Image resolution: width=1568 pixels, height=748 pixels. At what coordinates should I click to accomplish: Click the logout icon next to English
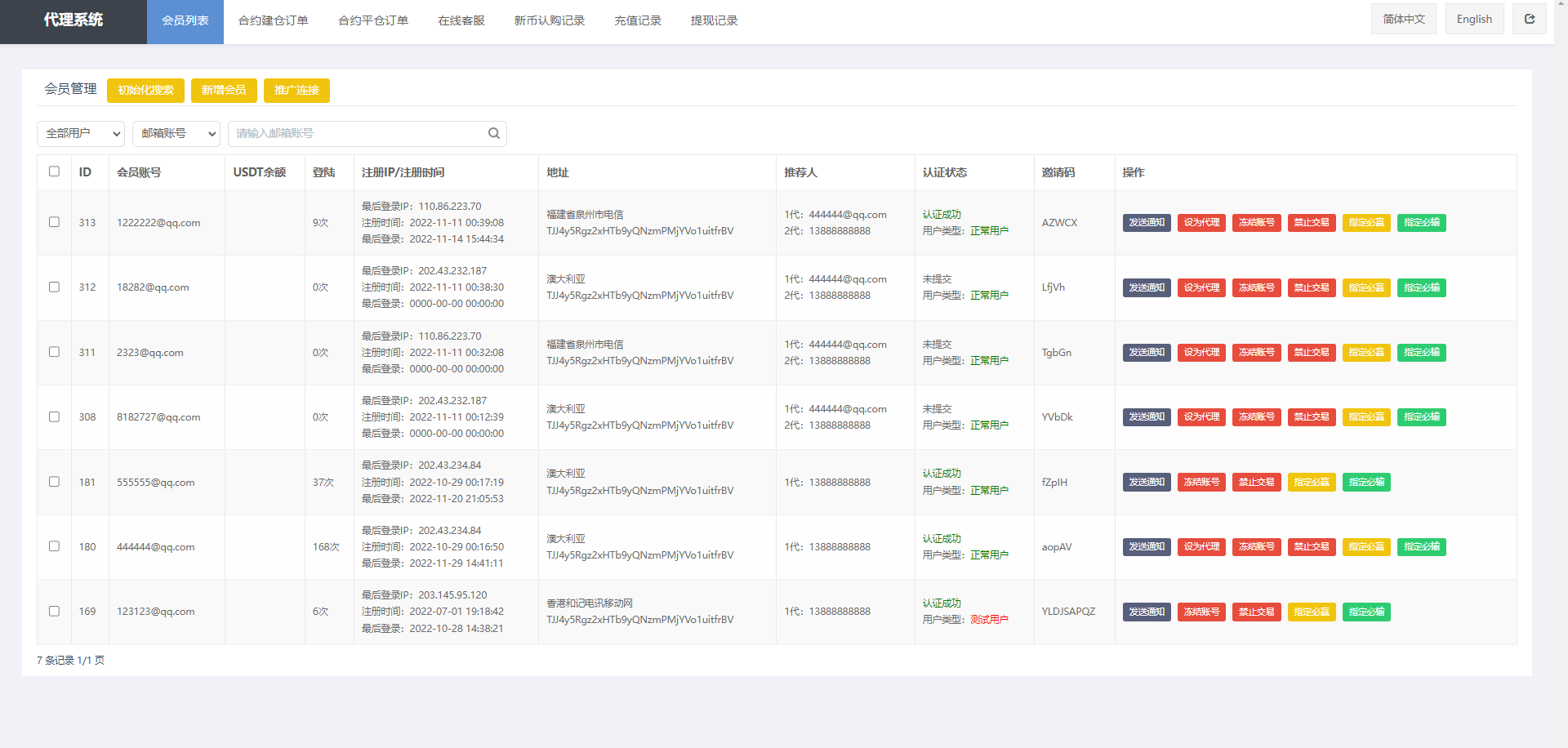(x=1530, y=19)
